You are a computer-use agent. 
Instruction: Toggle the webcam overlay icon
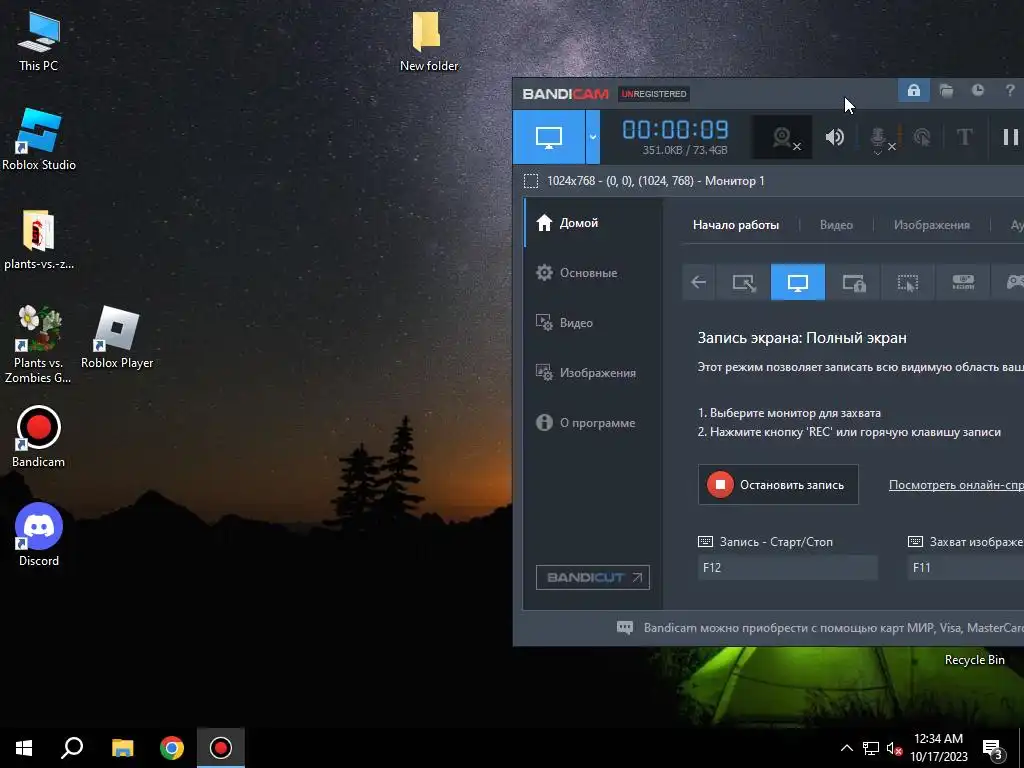pos(782,137)
